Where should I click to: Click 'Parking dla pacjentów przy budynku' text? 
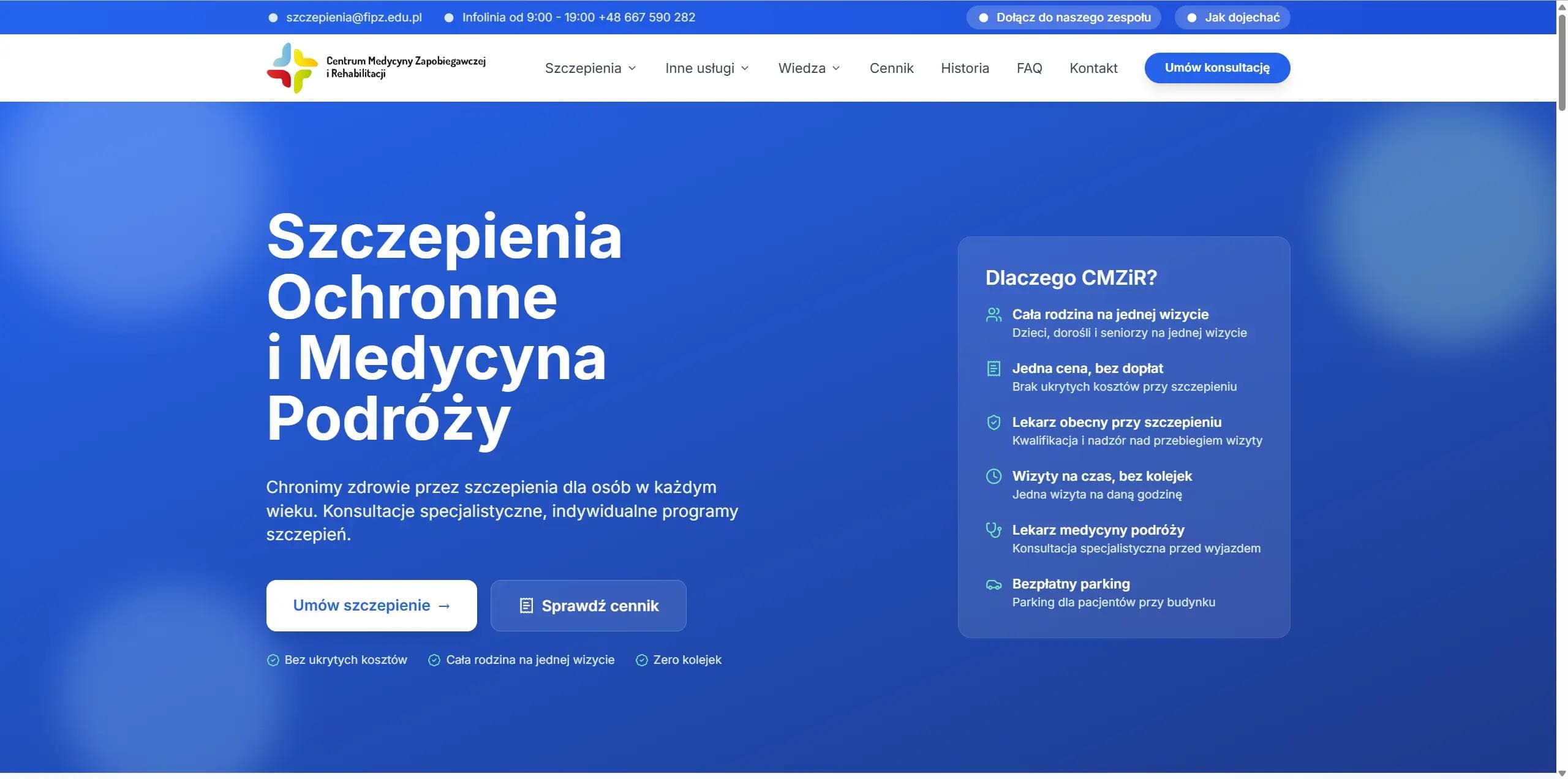(1114, 603)
